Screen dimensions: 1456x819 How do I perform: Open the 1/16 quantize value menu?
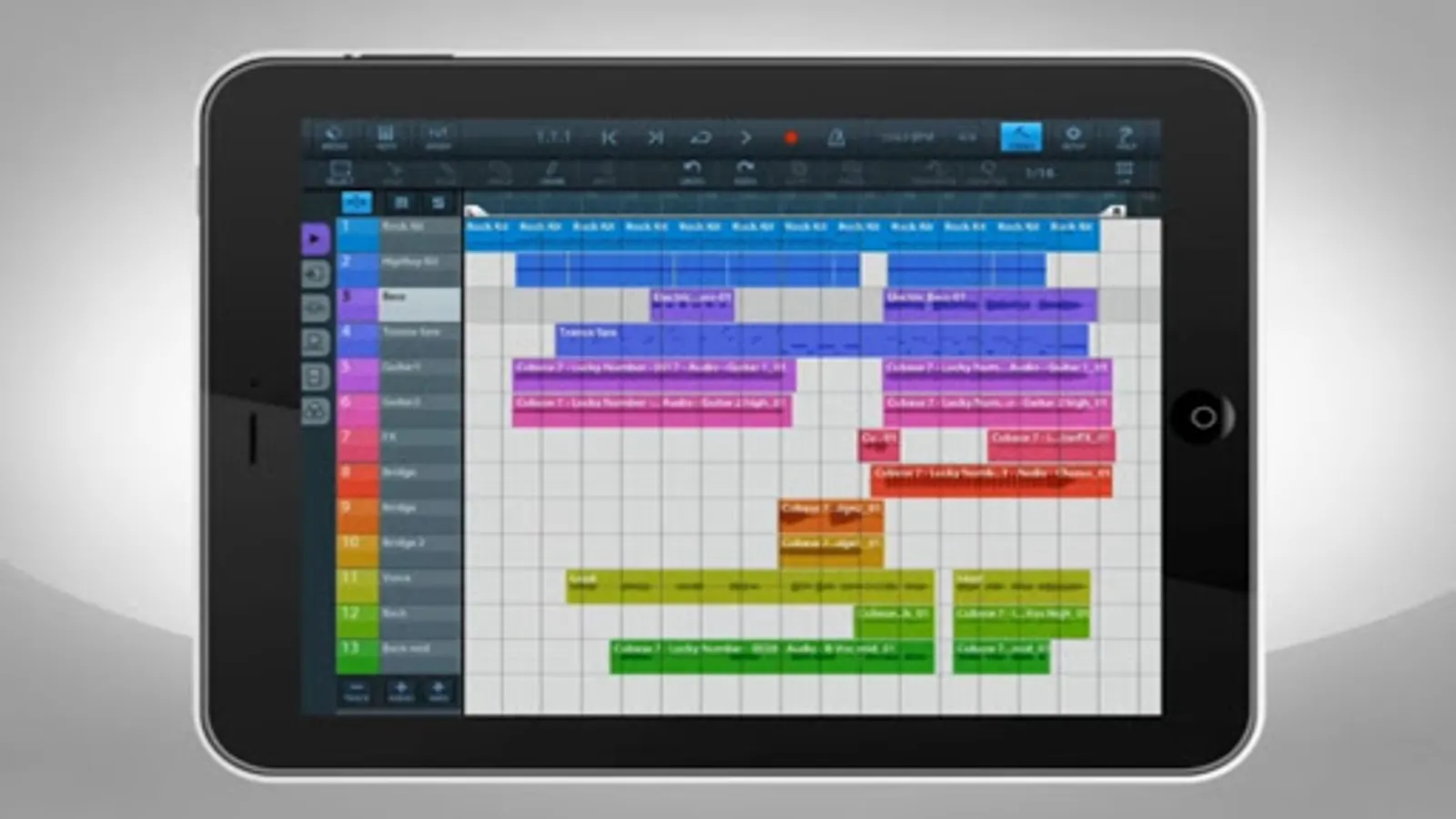[1039, 172]
